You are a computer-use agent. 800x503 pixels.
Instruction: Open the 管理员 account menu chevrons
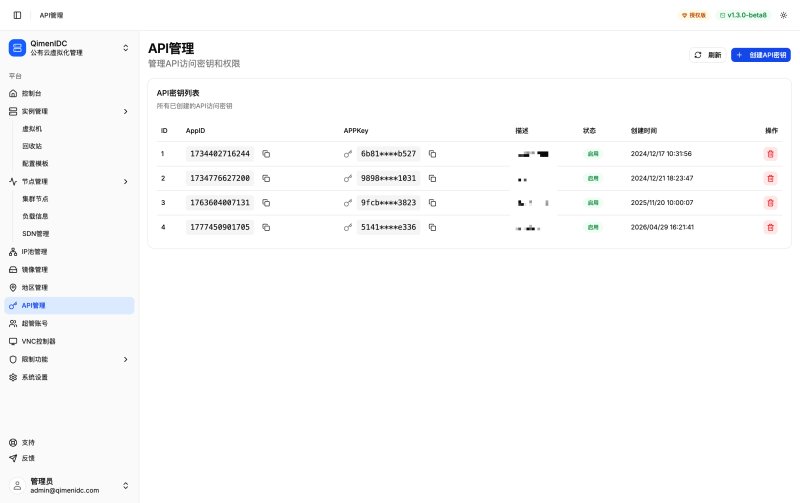coord(126,486)
